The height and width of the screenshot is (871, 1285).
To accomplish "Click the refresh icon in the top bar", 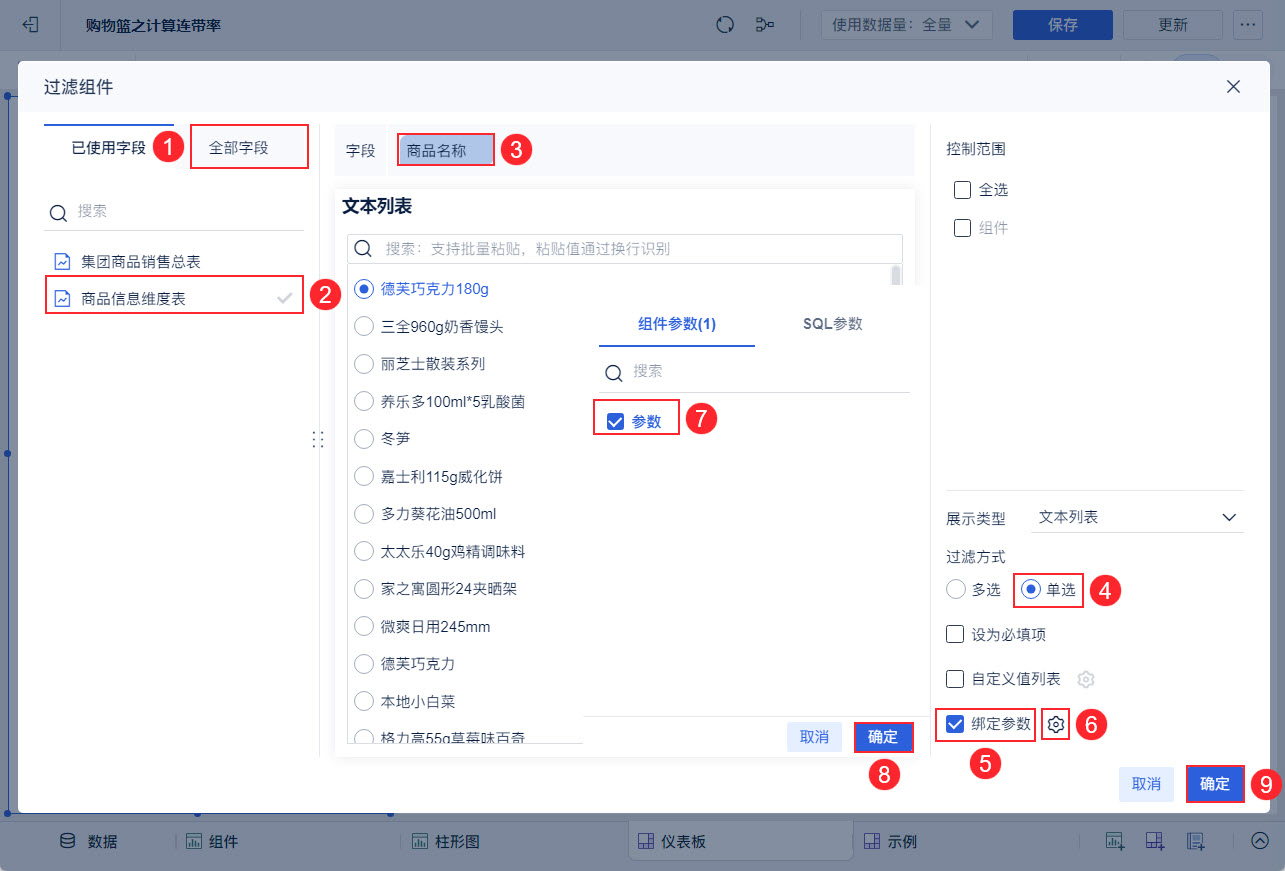I will tap(725, 25).
